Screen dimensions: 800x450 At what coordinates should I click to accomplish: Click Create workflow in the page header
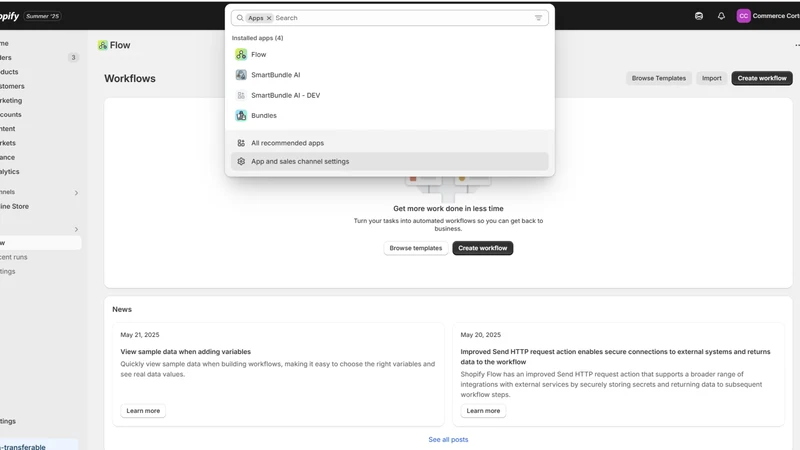[762, 78]
